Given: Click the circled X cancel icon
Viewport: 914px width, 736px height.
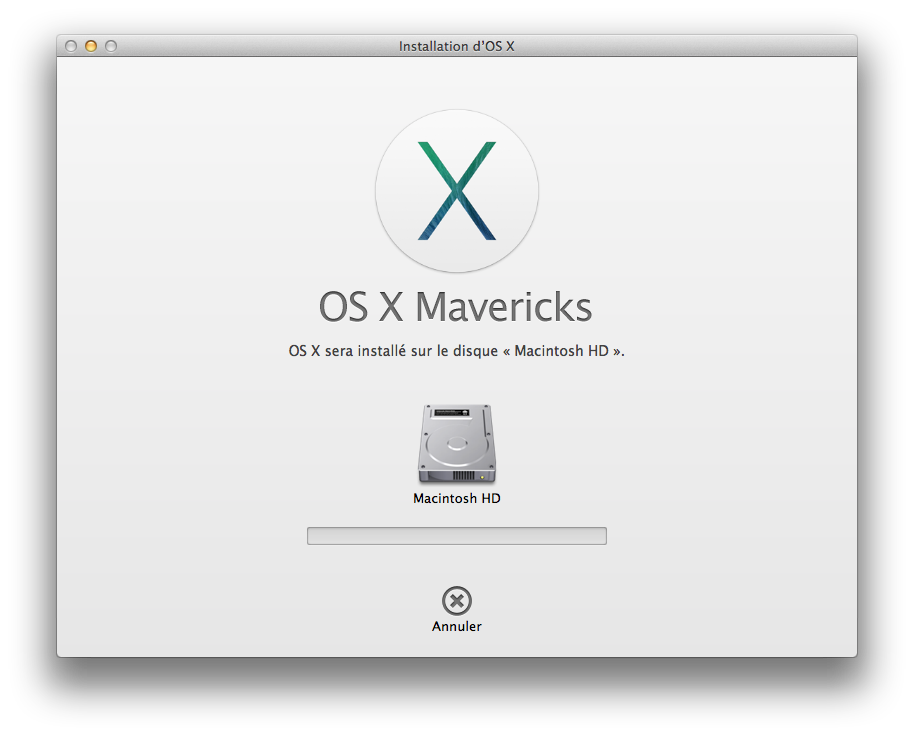Looking at the screenshot, I should click(456, 600).
